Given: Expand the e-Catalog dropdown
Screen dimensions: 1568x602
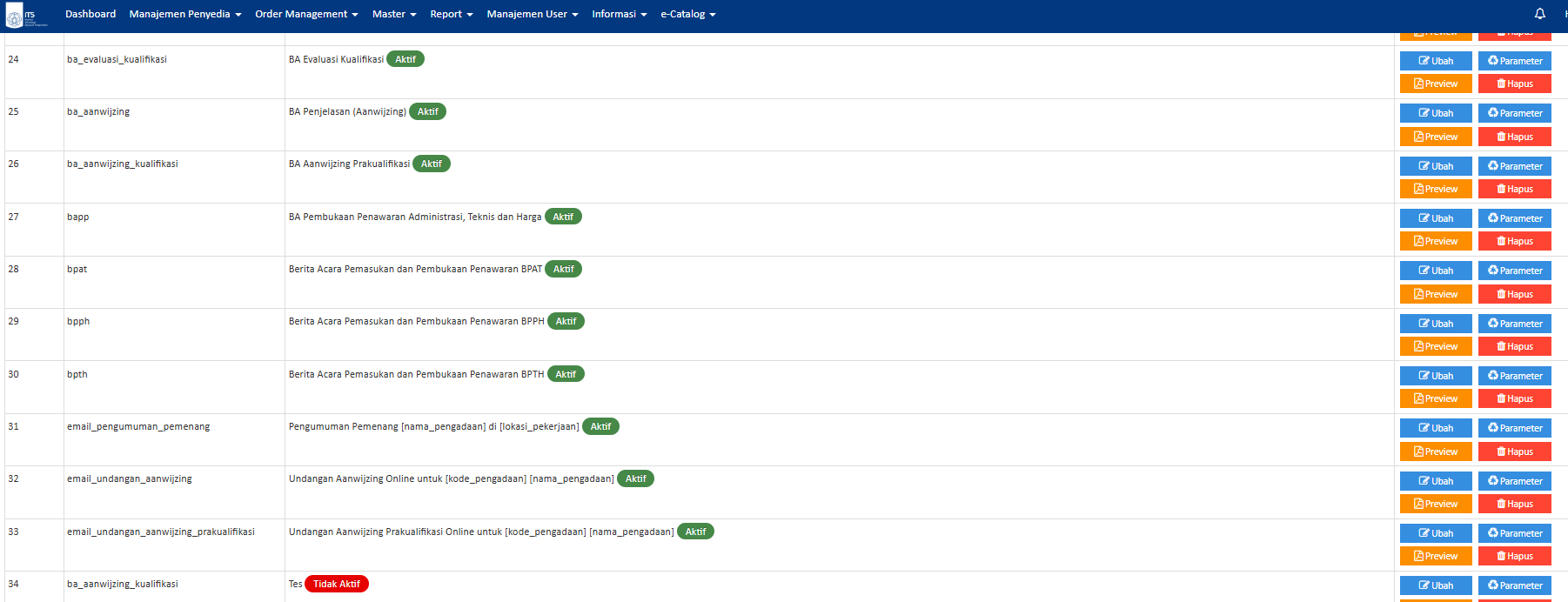Looking at the screenshot, I should tap(687, 14).
